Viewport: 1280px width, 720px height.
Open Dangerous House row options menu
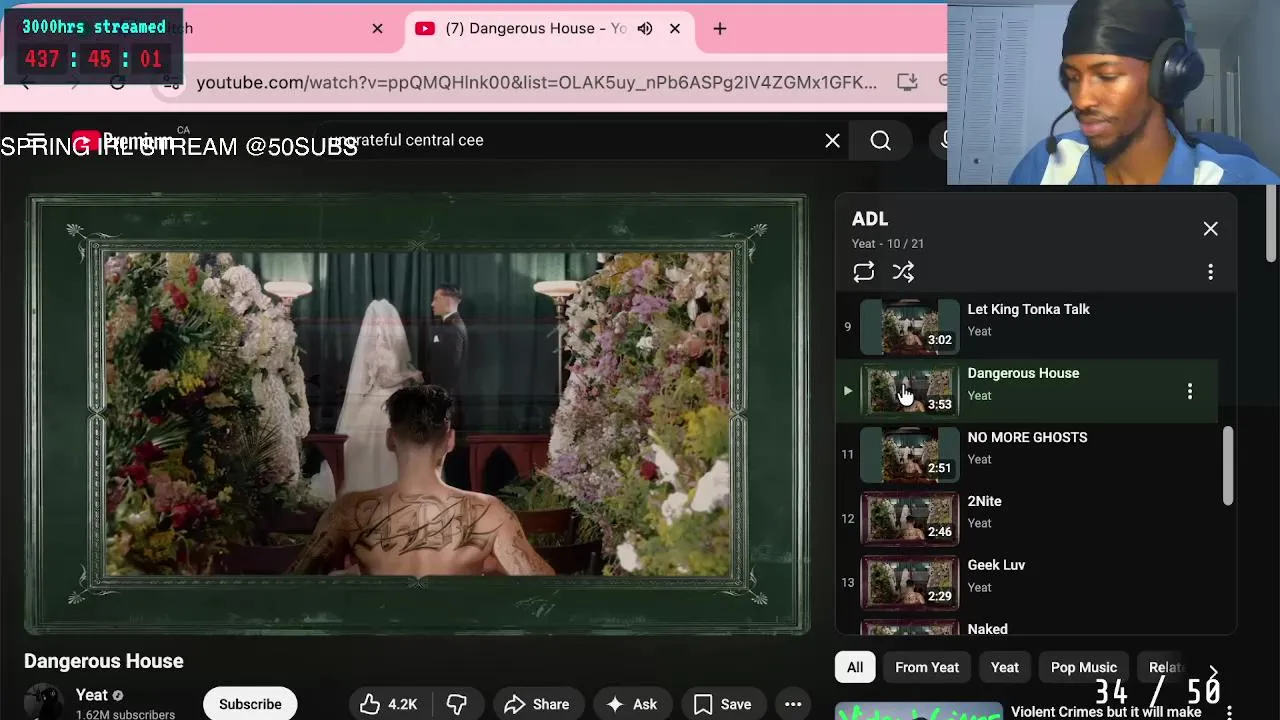[1189, 392]
